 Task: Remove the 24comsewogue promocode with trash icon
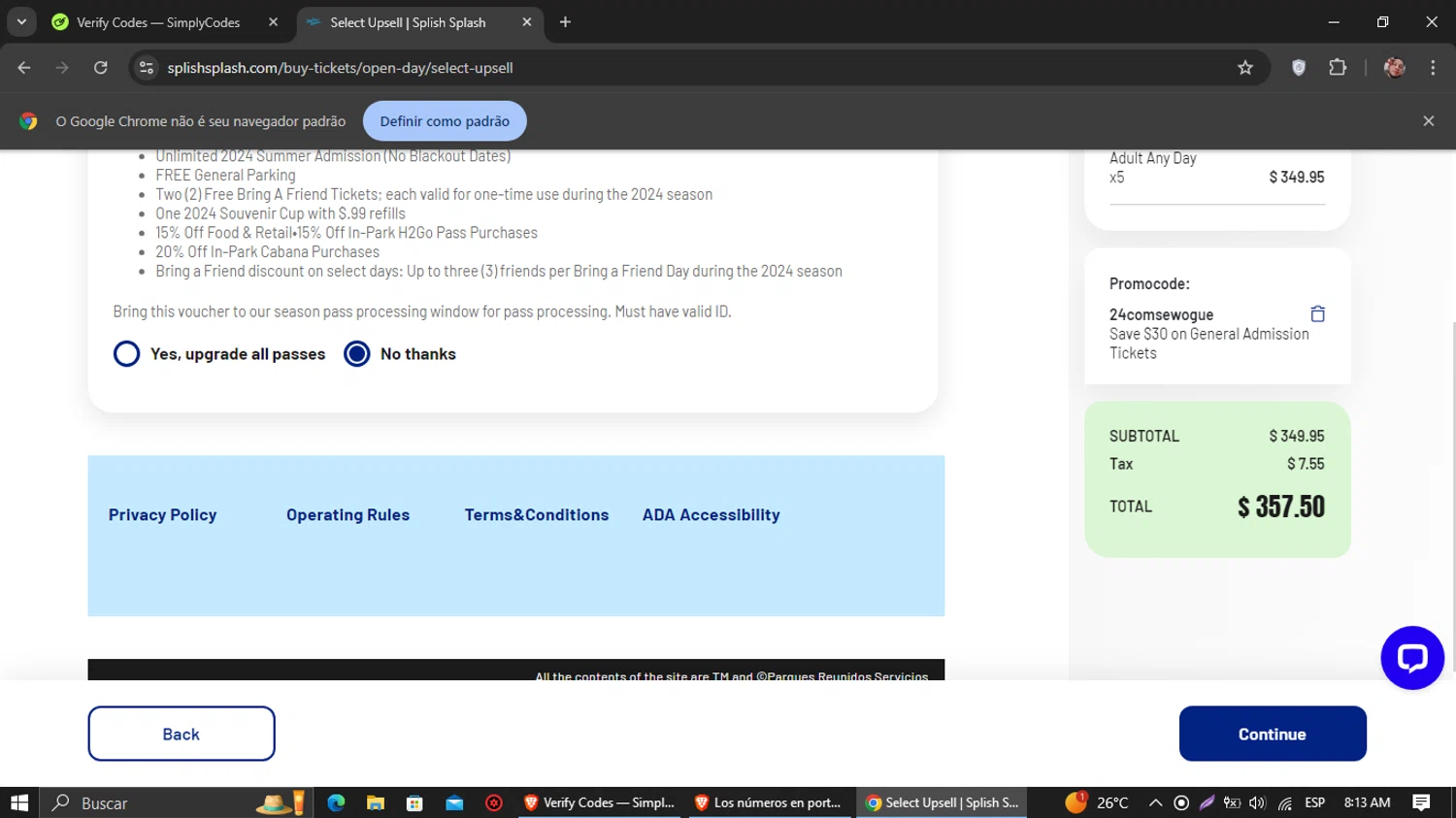click(x=1317, y=313)
